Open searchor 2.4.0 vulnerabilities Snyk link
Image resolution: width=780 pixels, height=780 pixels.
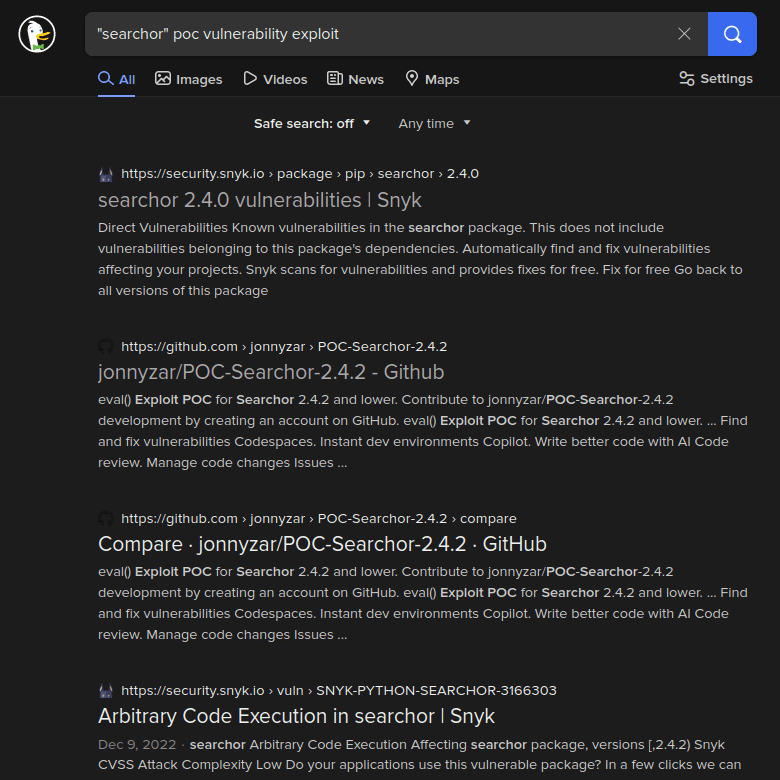(x=260, y=200)
